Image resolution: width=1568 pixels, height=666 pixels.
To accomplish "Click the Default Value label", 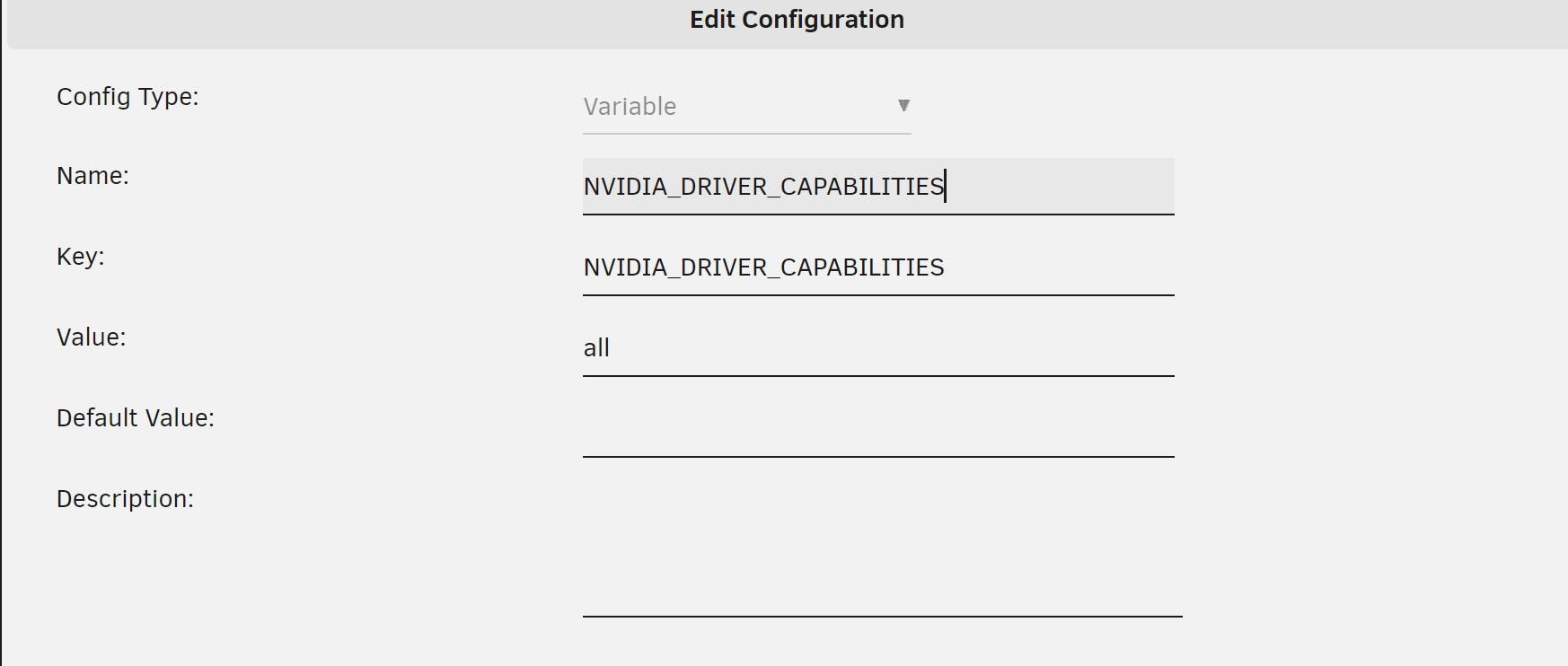I will pyautogui.click(x=136, y=418).
